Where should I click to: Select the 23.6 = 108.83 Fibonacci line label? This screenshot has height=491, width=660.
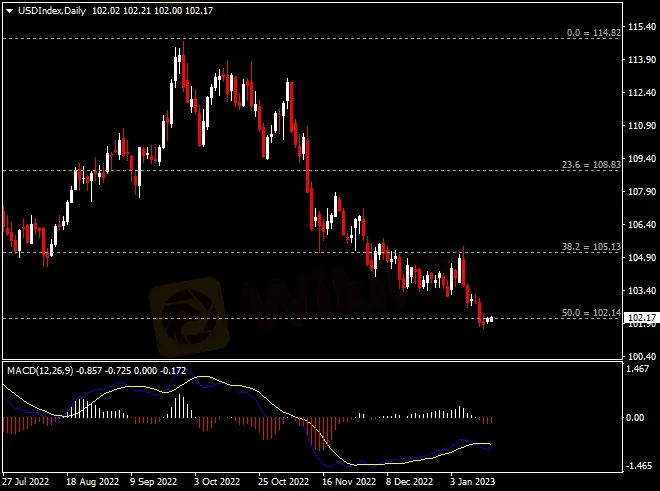click(591, 165)
